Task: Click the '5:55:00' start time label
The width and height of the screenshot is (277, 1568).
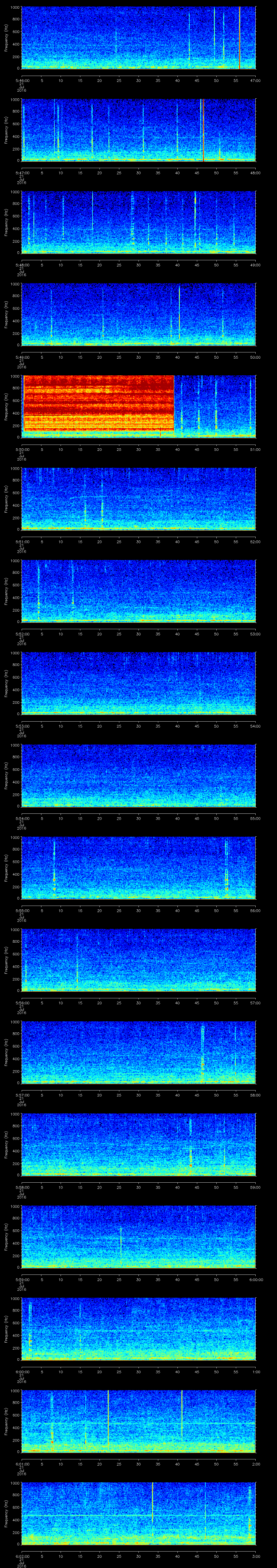Action: (x=22, y=910)
